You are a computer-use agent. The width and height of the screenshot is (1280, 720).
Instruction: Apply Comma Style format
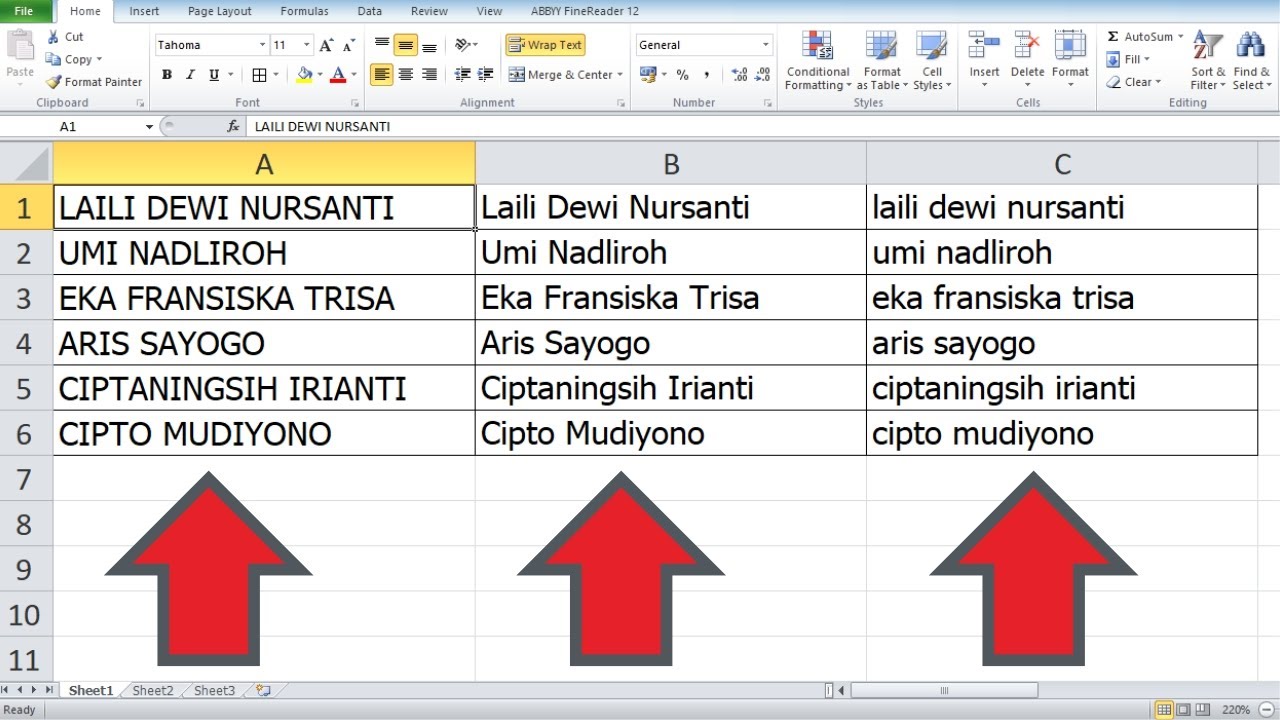707,75
